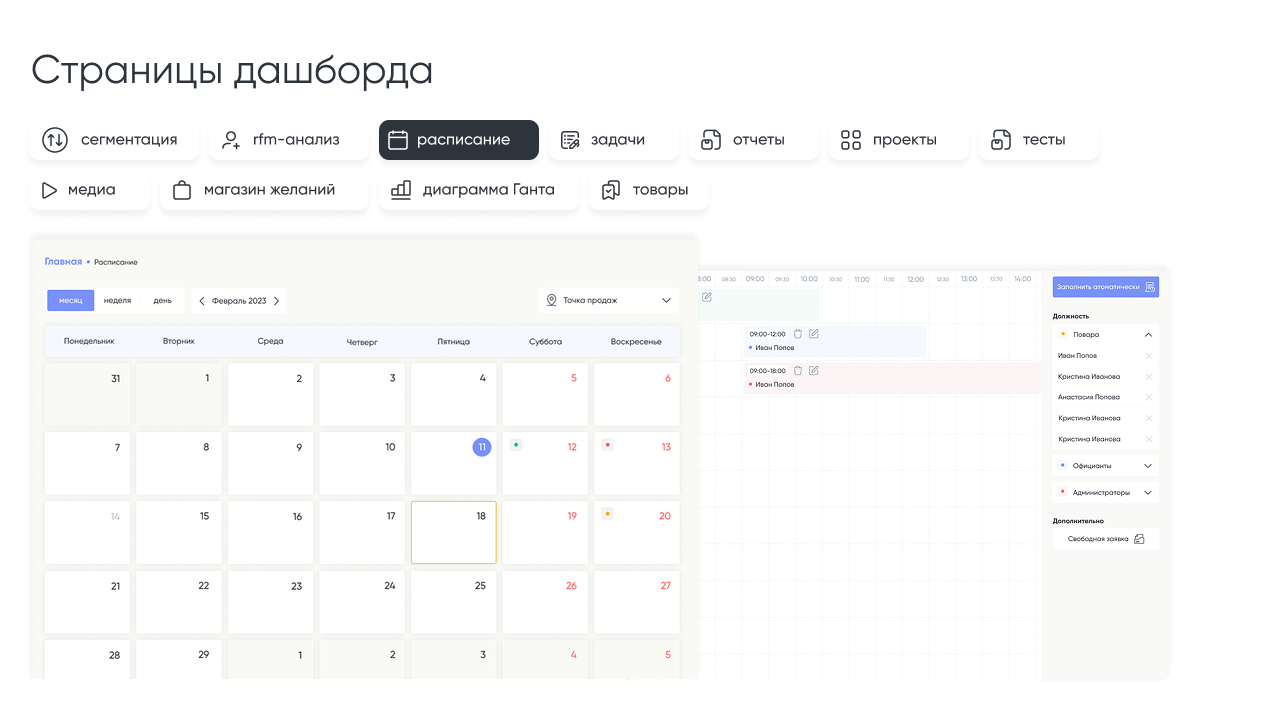Click the тесты document icon
The image size is (1280, 720).
[1001, 140]
